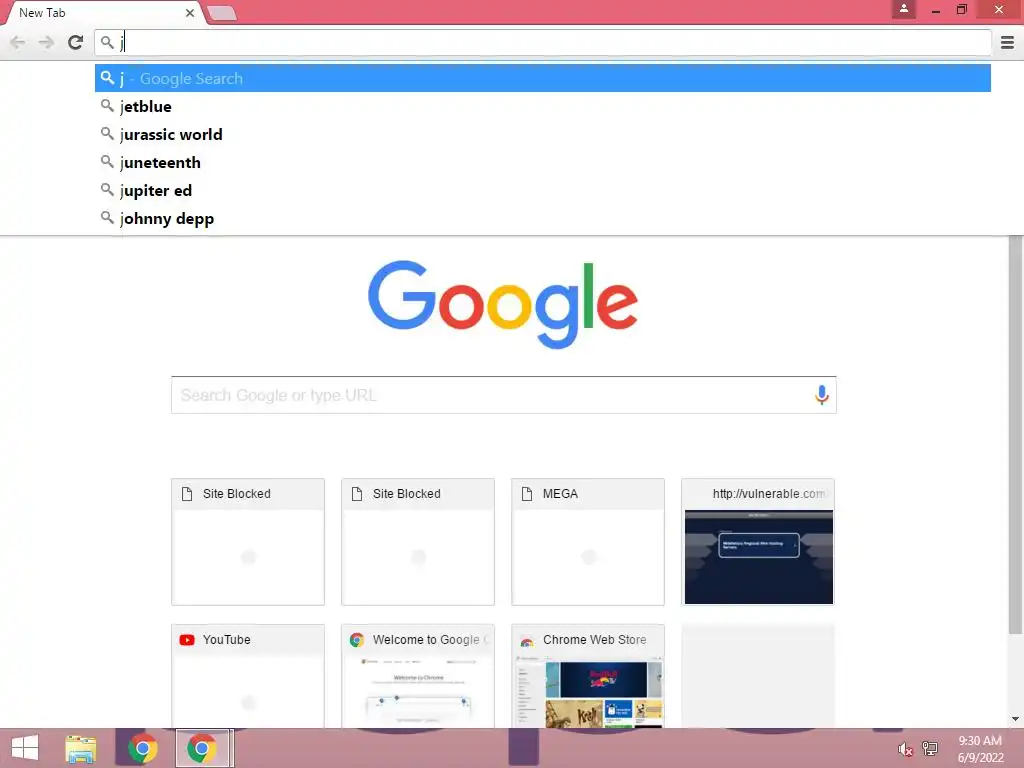Image resolution: width=1024 pixels, height=768 pixels.
Task: Open the Welcome to Google Chrome tile
Action: 418,676
